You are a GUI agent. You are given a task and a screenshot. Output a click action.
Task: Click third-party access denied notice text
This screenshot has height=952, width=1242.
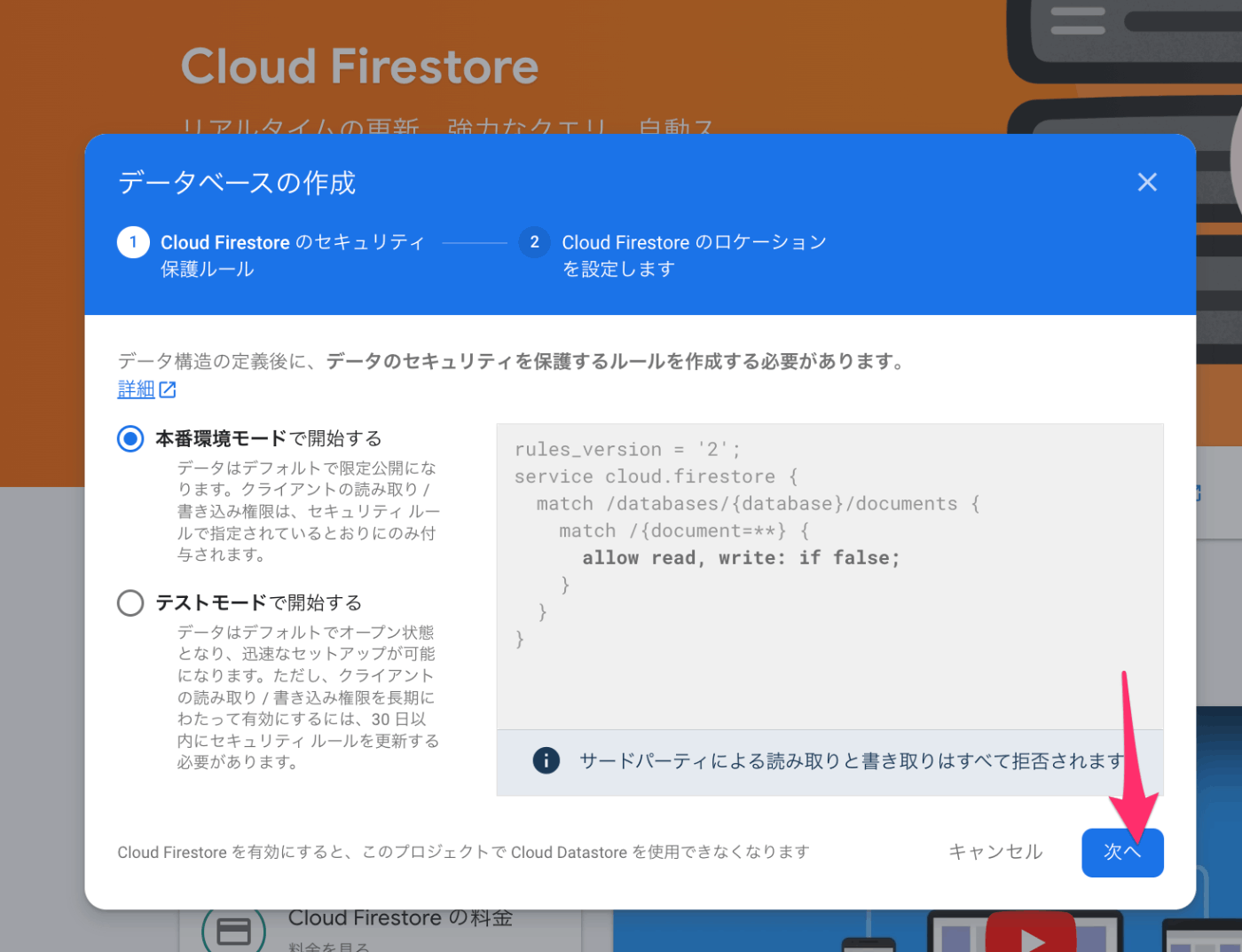(852, 760)
